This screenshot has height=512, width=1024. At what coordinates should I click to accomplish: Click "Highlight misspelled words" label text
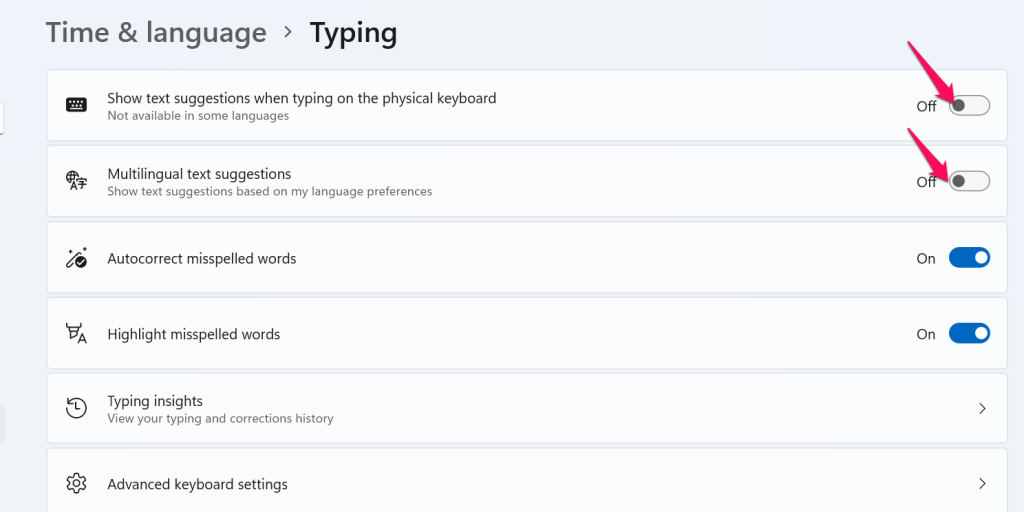(194, 334)
